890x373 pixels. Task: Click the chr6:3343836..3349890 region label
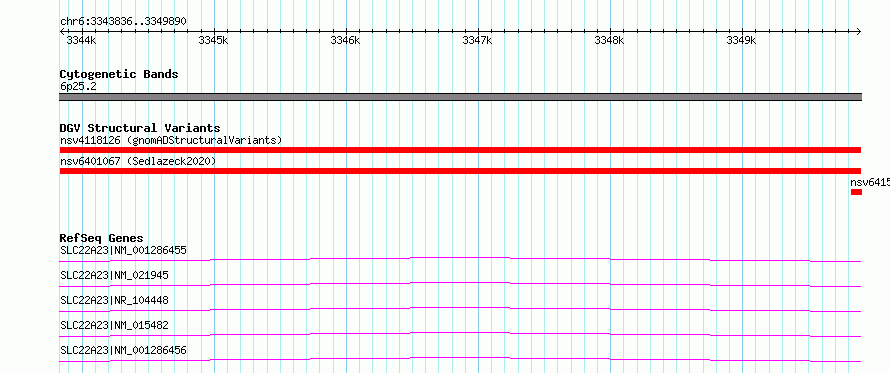123,21
